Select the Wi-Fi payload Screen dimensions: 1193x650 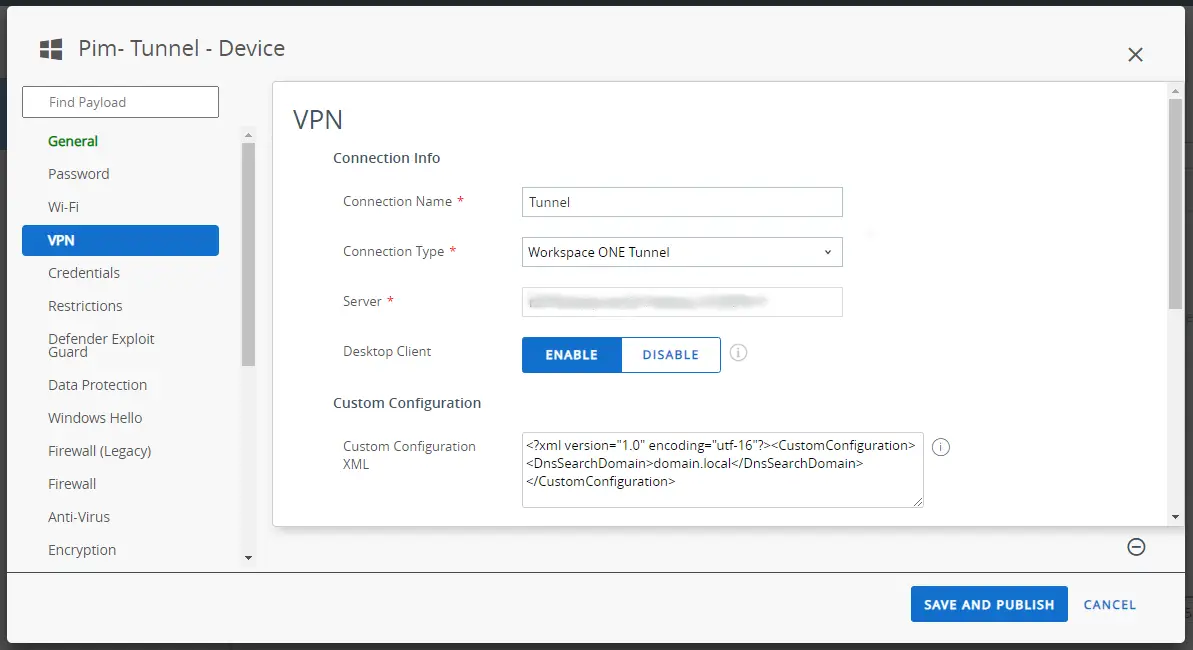(63, 207)
